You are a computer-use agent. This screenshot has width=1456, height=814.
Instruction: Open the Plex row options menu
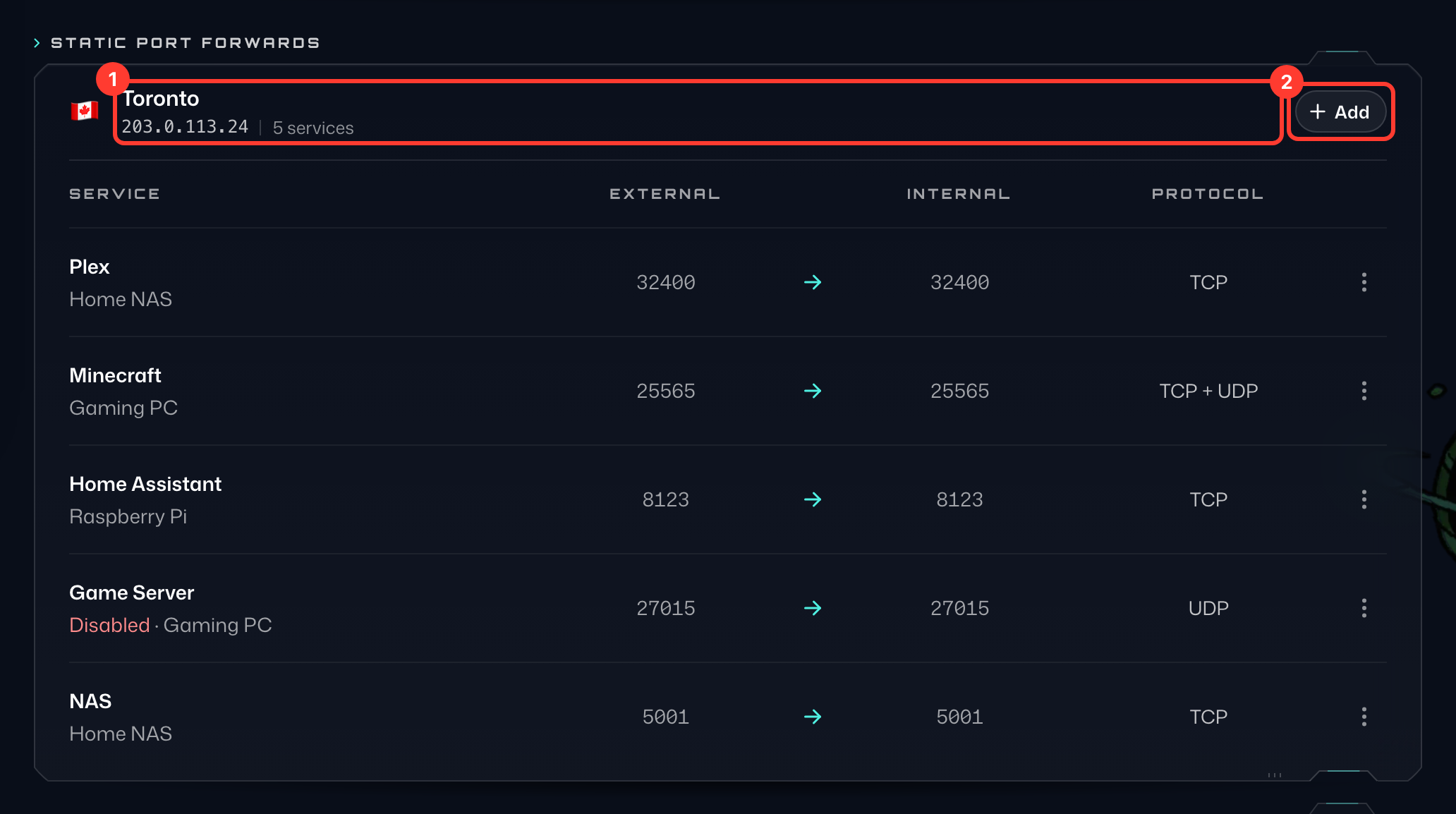pos(1364,282)
